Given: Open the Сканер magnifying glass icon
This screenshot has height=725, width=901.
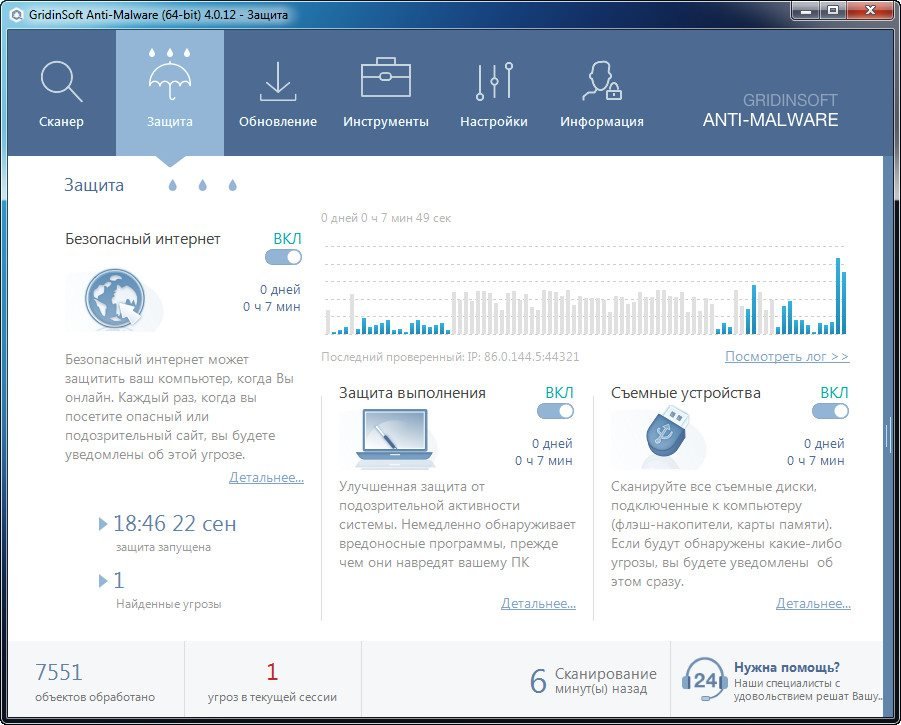Looking at the screenshot, I should [61, 81].
